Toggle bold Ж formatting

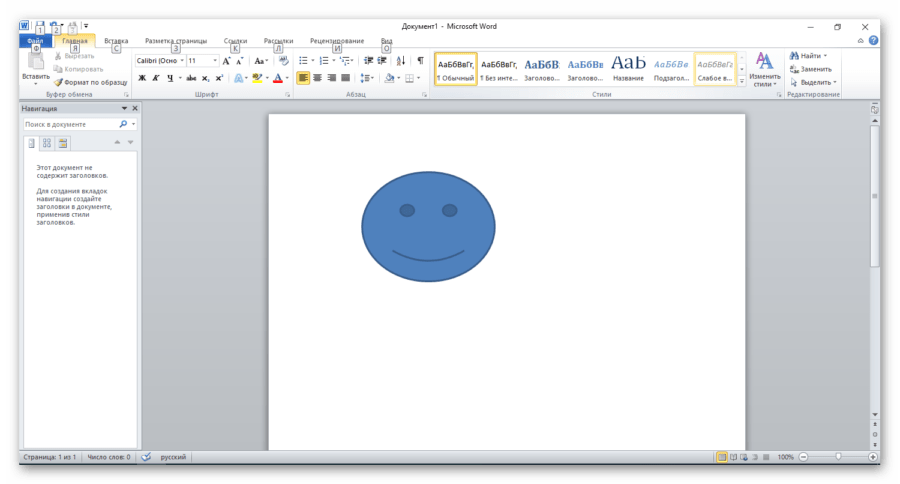tap(142, 78)
